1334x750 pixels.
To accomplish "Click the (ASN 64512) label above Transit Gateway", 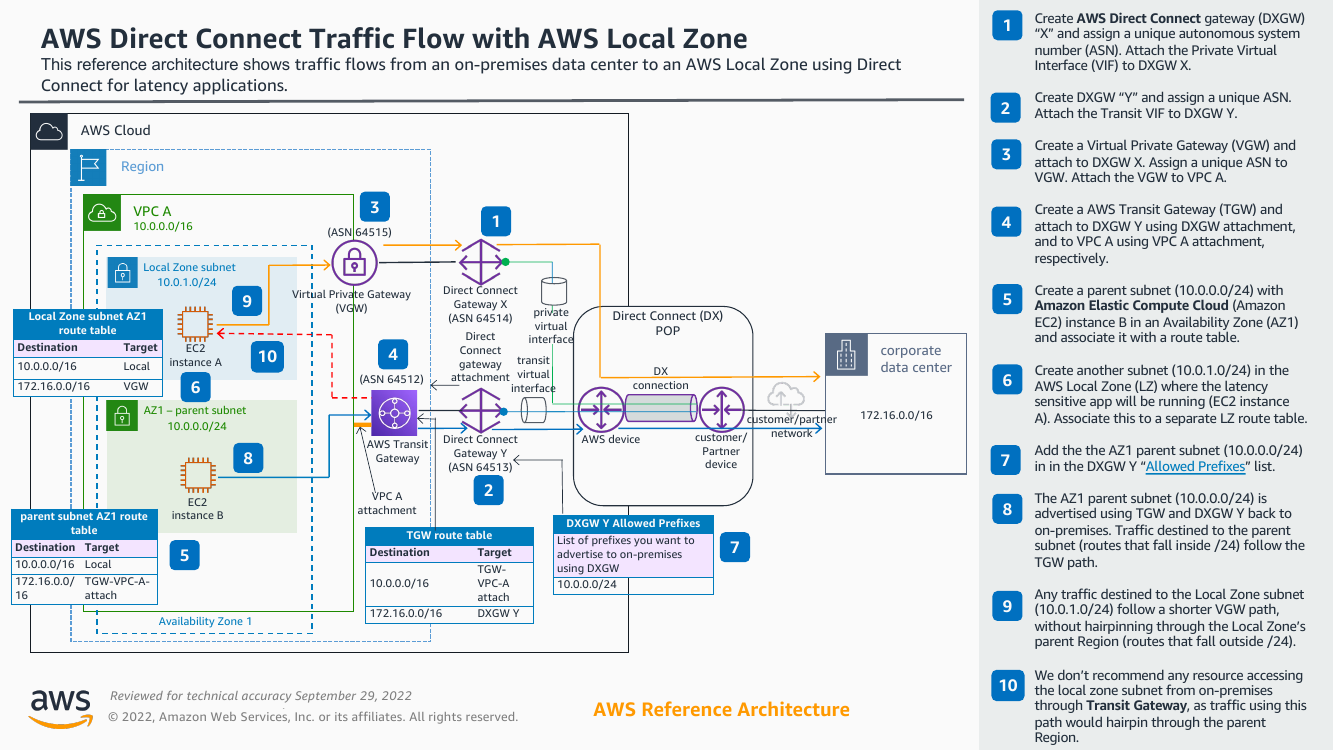I will (x=391, y=380).
